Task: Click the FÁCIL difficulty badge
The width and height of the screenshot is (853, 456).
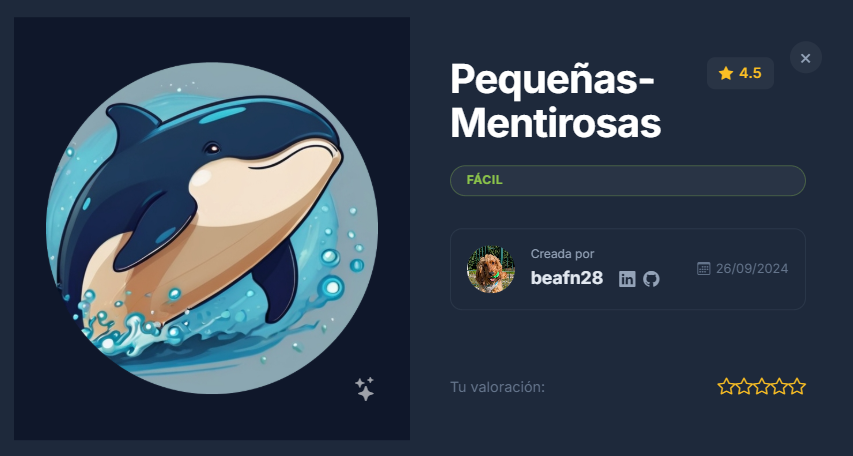Action: [627, 180]
